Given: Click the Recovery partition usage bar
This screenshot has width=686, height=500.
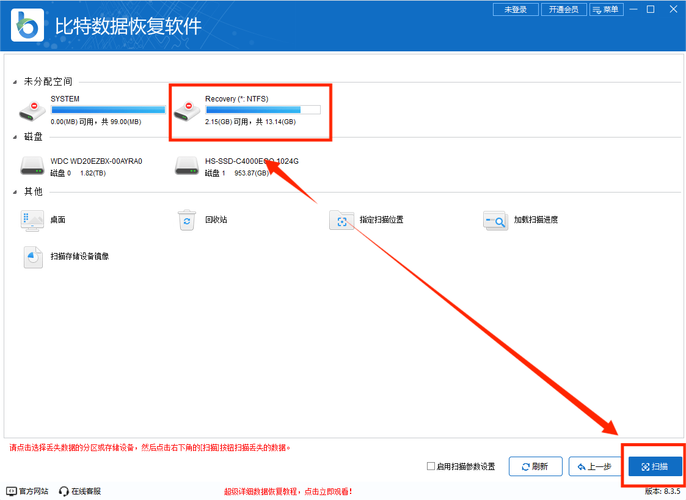Looking at the screenshot, I should [x=263, y=110].
